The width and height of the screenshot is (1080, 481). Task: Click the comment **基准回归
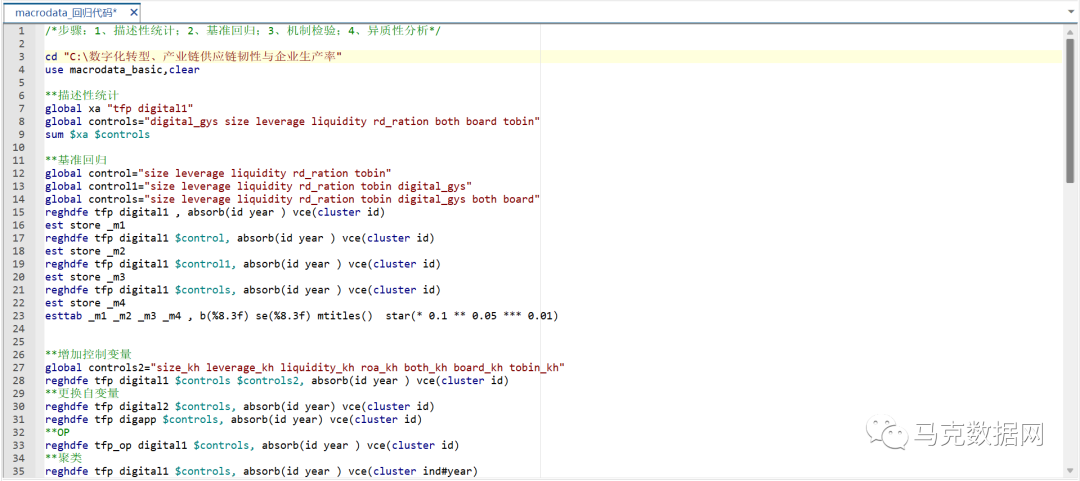(x=76, y=160)
